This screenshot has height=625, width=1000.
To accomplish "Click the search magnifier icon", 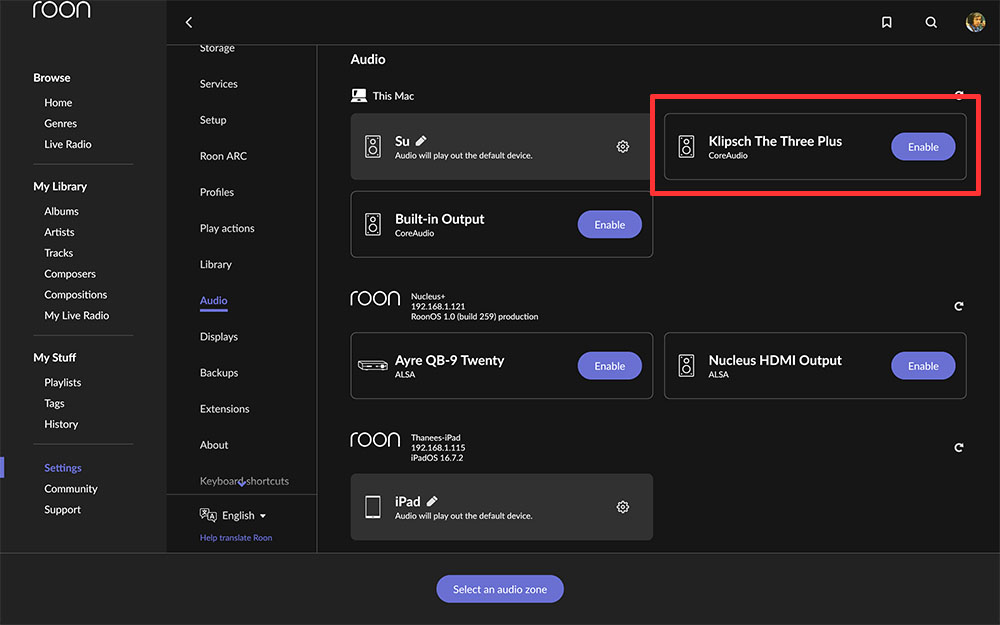I will pos(931,22).
